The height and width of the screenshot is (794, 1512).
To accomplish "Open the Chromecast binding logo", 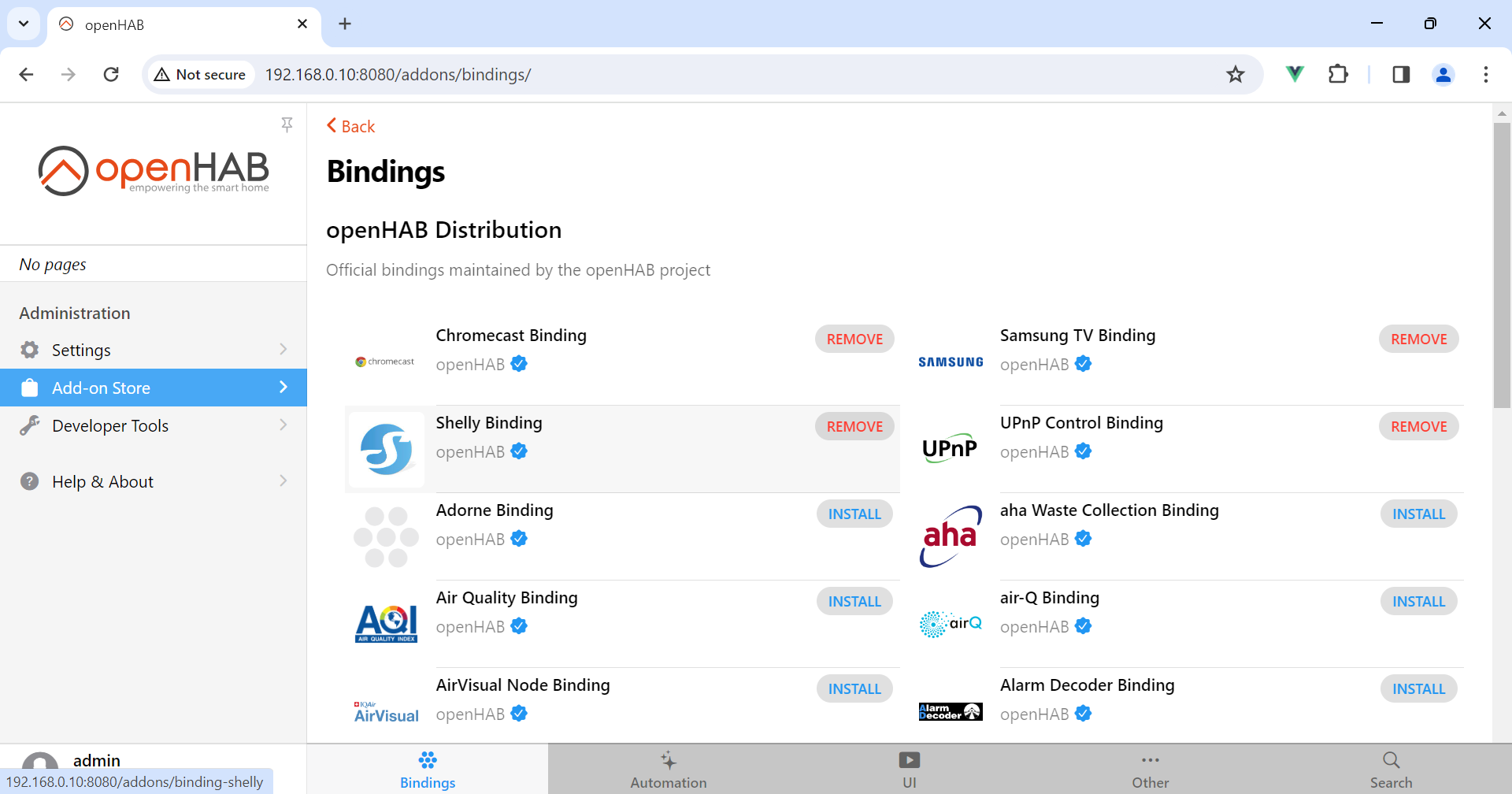I will tap(386, 362).
